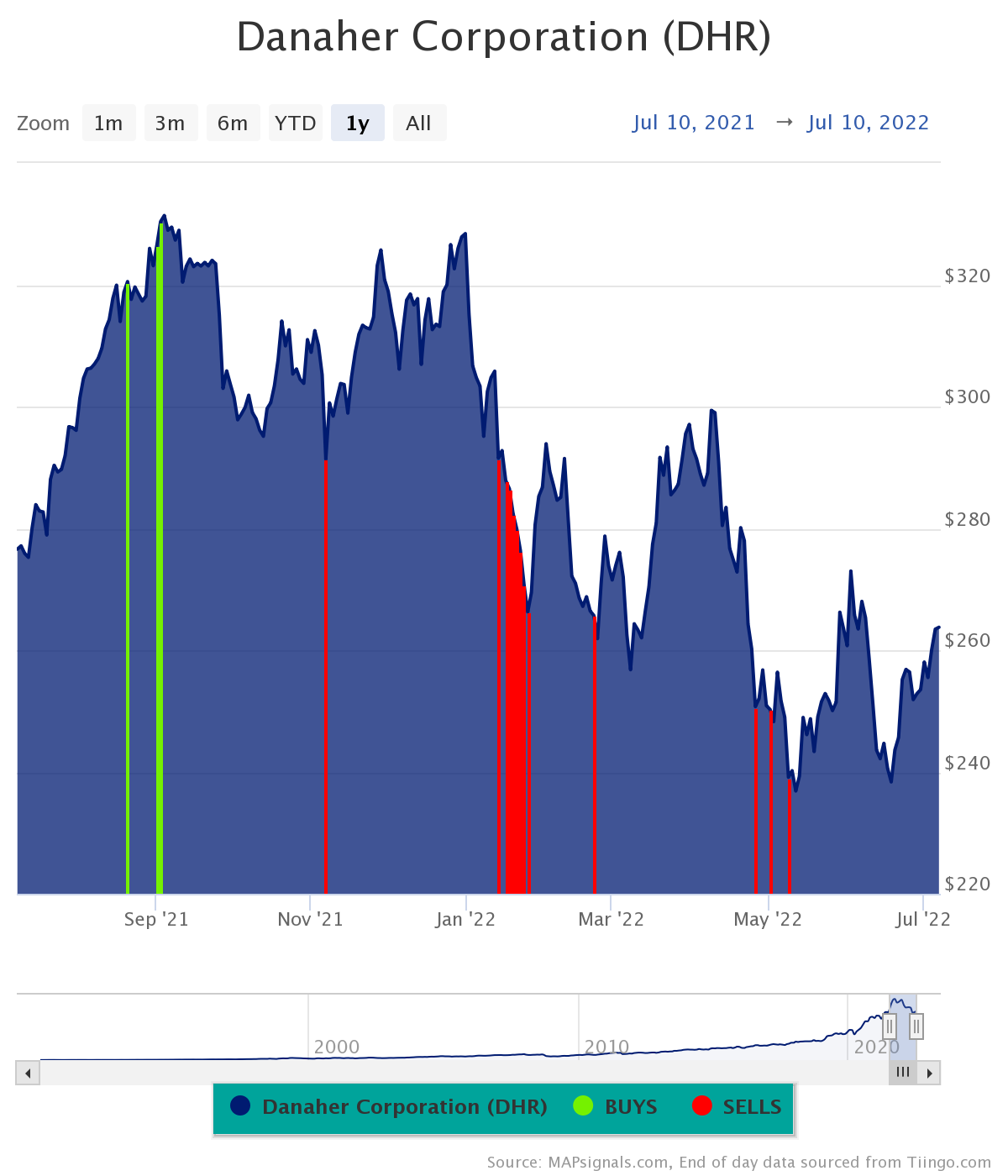Viewport: 1008px width, 1176px height.
Task: Choose the 6m zoom range
Action: tap(233, 123)
